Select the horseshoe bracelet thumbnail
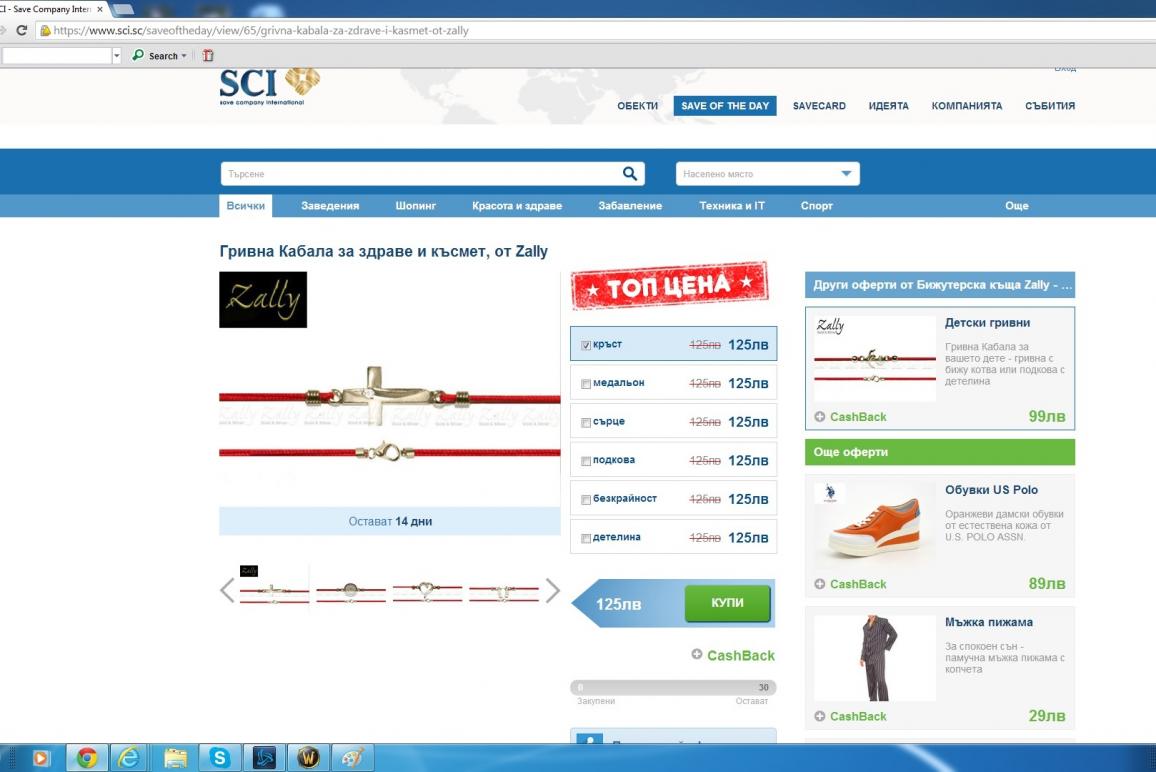 pos(504,591)
